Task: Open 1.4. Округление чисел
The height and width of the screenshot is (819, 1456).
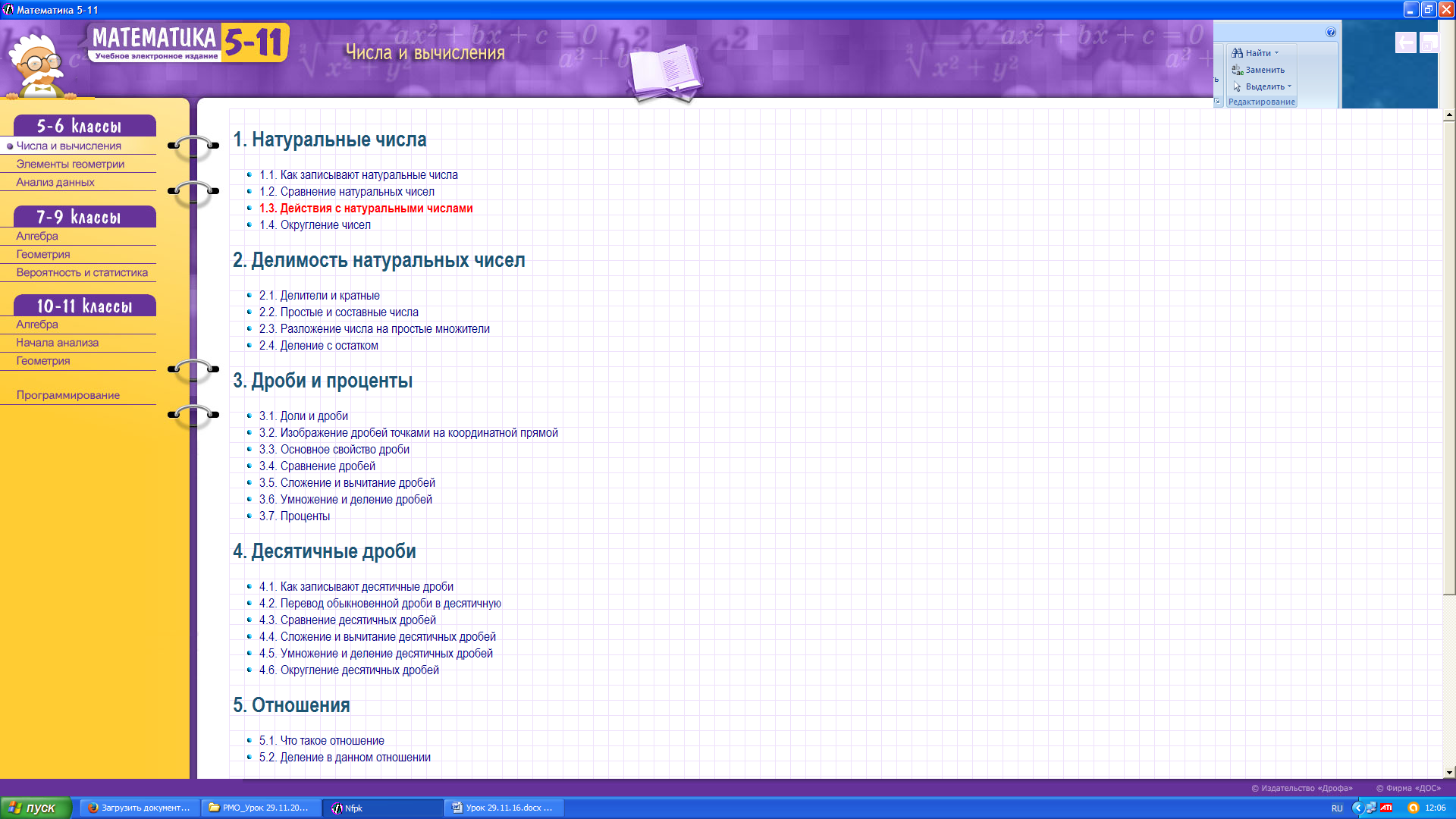Action: [315, 224]
